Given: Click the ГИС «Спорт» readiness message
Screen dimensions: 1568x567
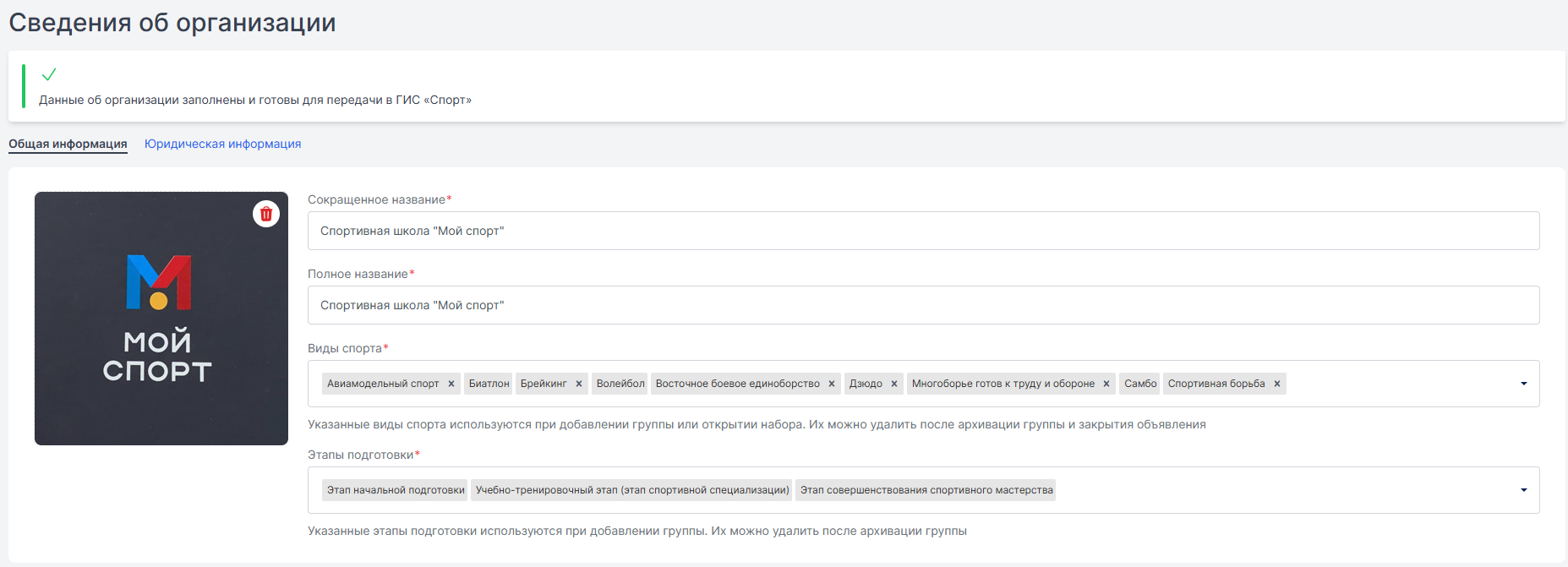Looking at the screenshot, I should point(255,100).
